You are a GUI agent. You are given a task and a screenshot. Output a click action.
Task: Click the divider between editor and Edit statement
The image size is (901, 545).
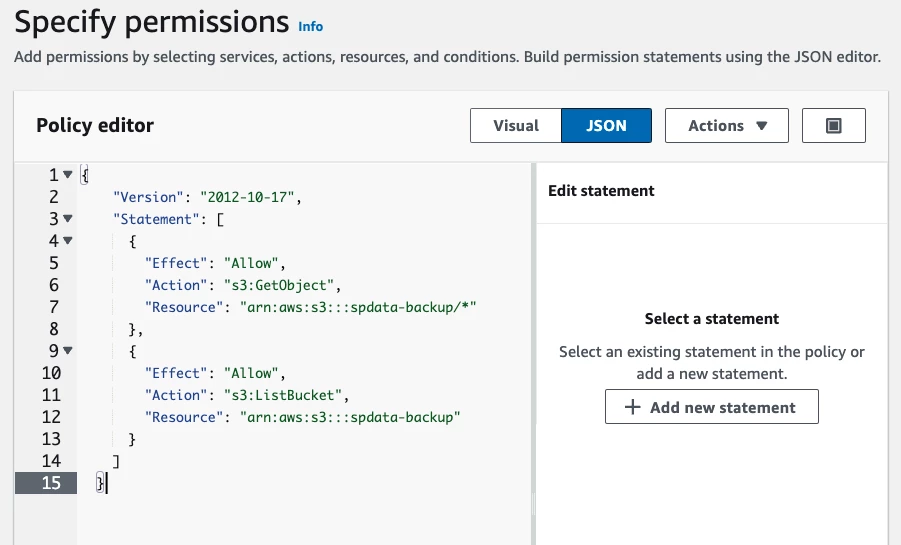click(533, 354)
